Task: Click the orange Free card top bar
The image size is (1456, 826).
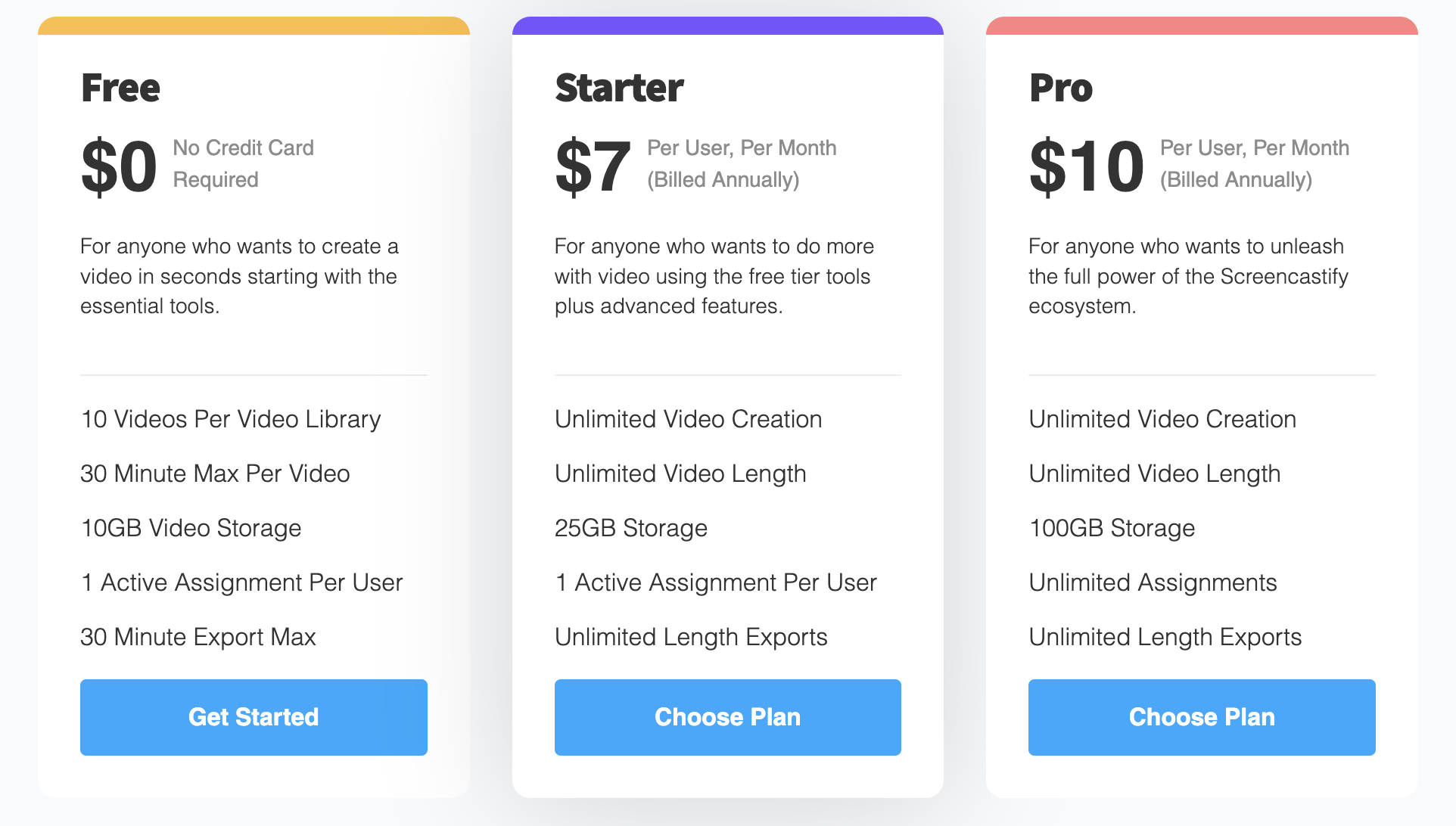Action: [x=254, y=26]
